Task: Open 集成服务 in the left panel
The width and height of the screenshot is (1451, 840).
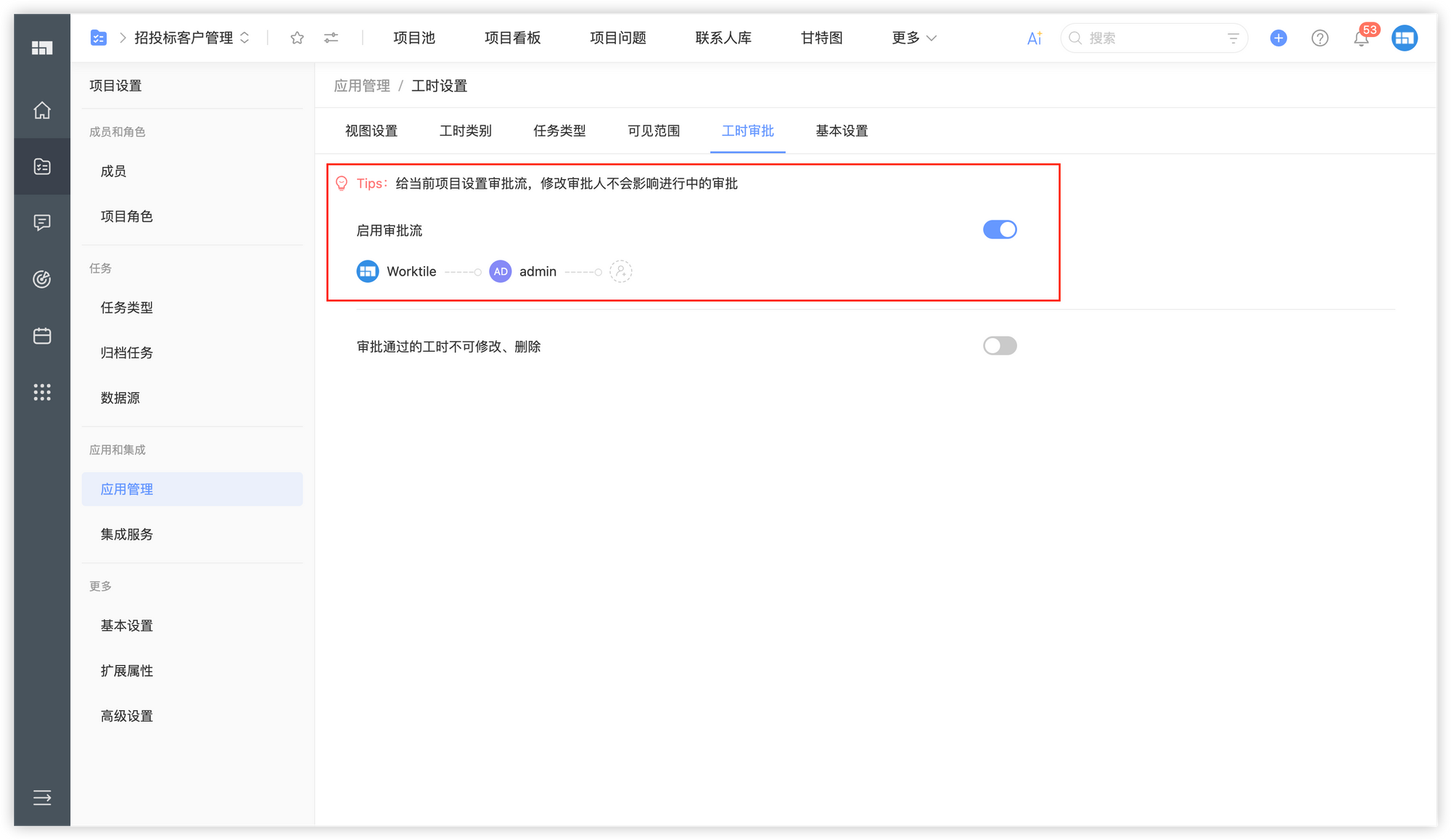Action: tap(126, 535)
